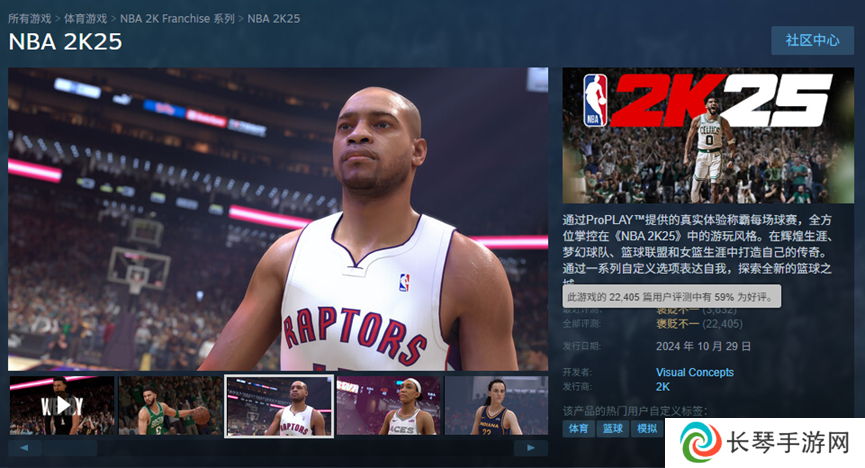Image resolution: width=865 pixels, height=468 pixels.
Task: Click the large Raptors screenshot display
Action: [278, 219]
